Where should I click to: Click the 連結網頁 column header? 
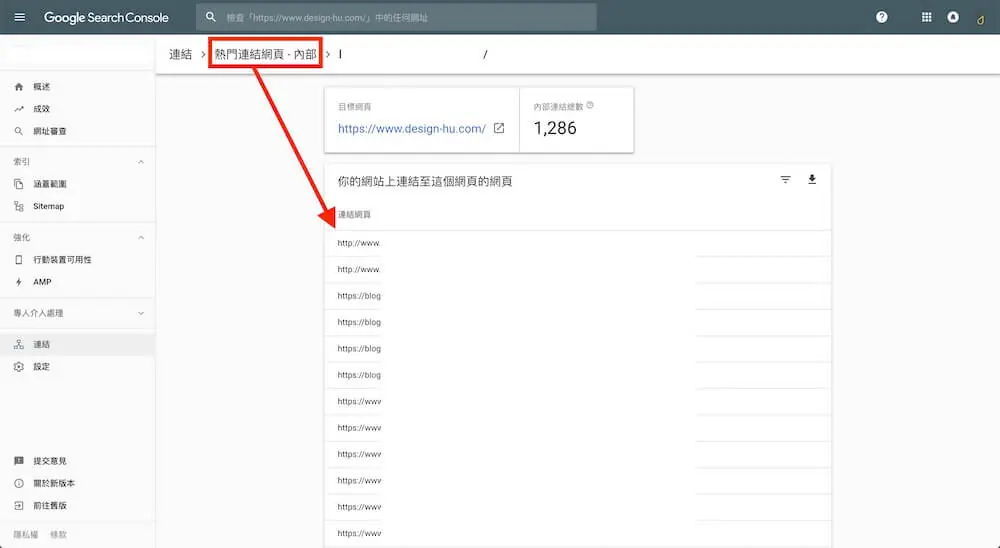(354, 215)
